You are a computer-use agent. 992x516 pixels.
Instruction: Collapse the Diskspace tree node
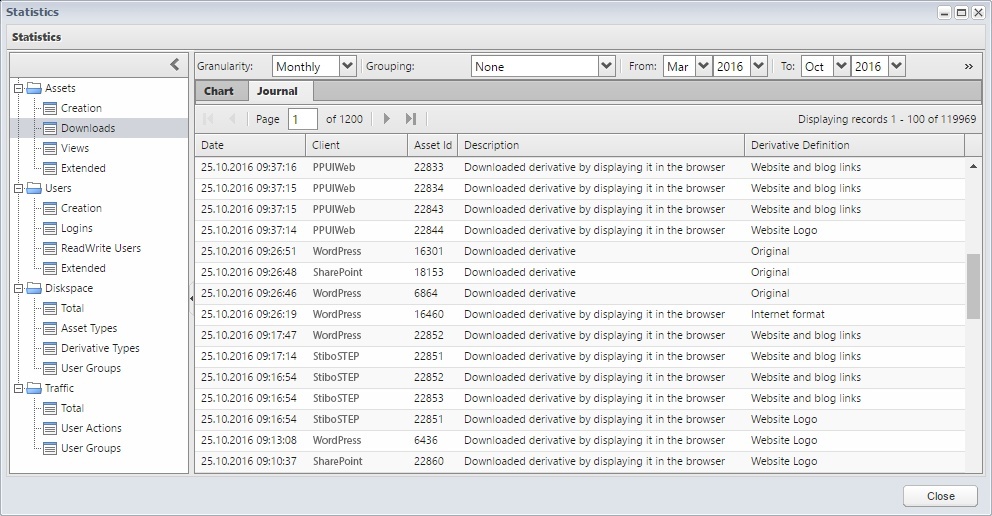click(18, 288)
